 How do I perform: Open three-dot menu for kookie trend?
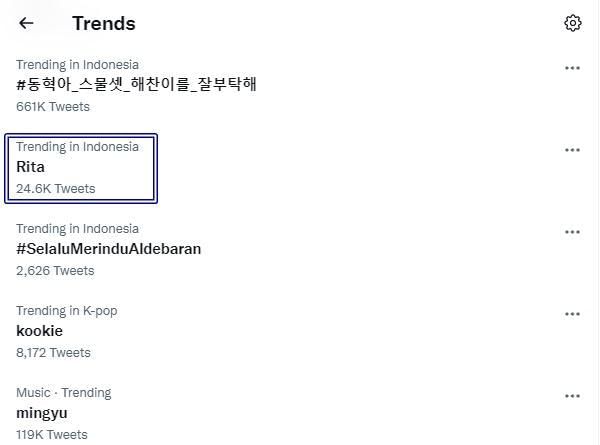point(572,314)
